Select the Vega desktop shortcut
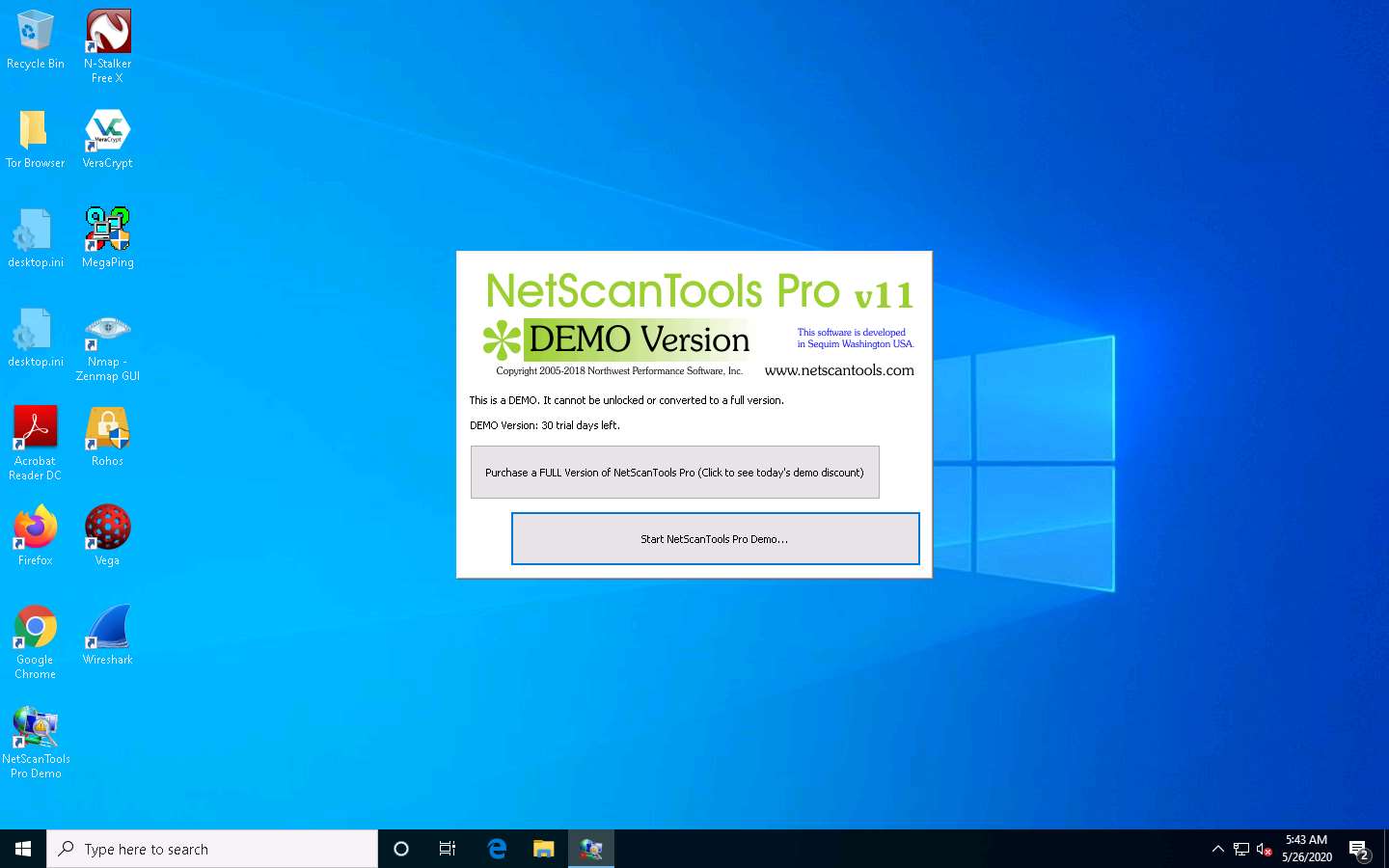 point(107,535)
